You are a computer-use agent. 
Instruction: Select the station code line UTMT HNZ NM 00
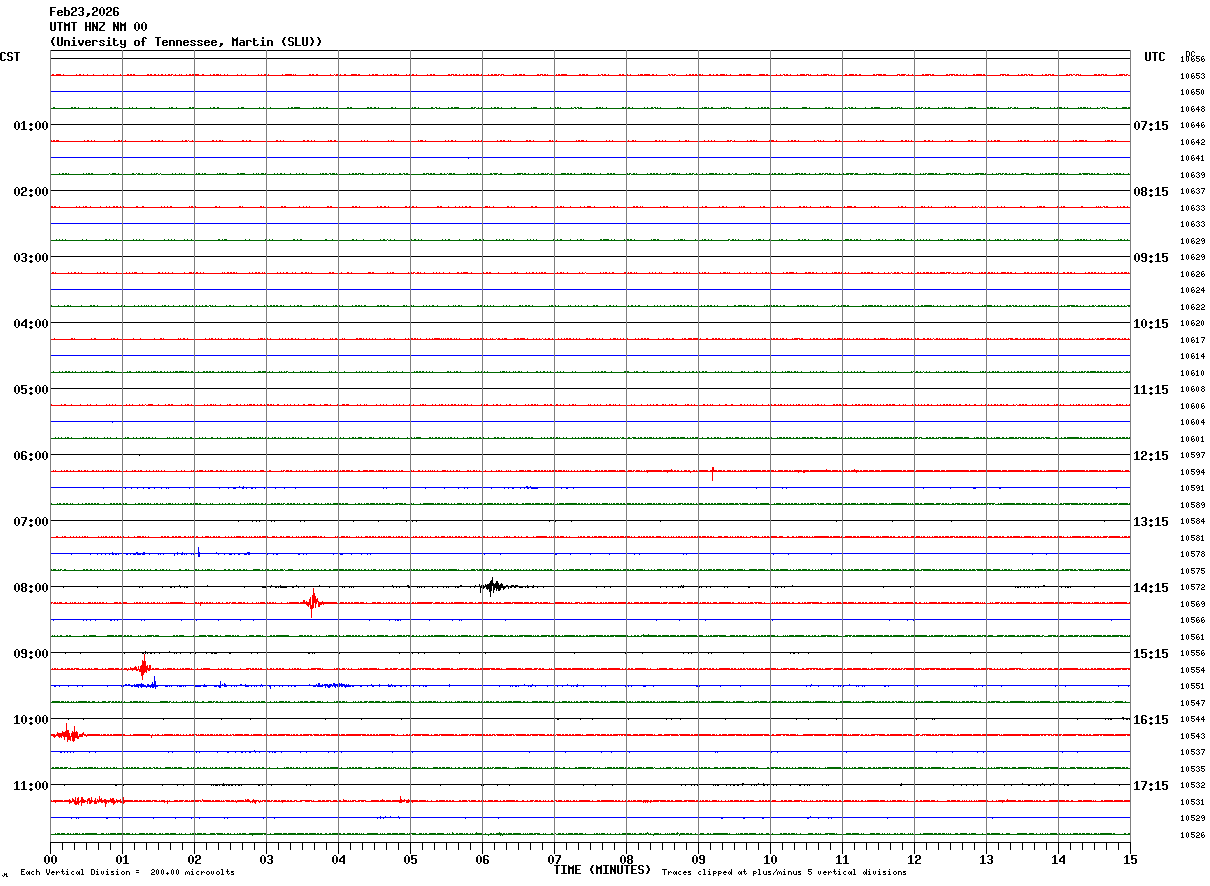pyautogui.click(x=98, y=27)
